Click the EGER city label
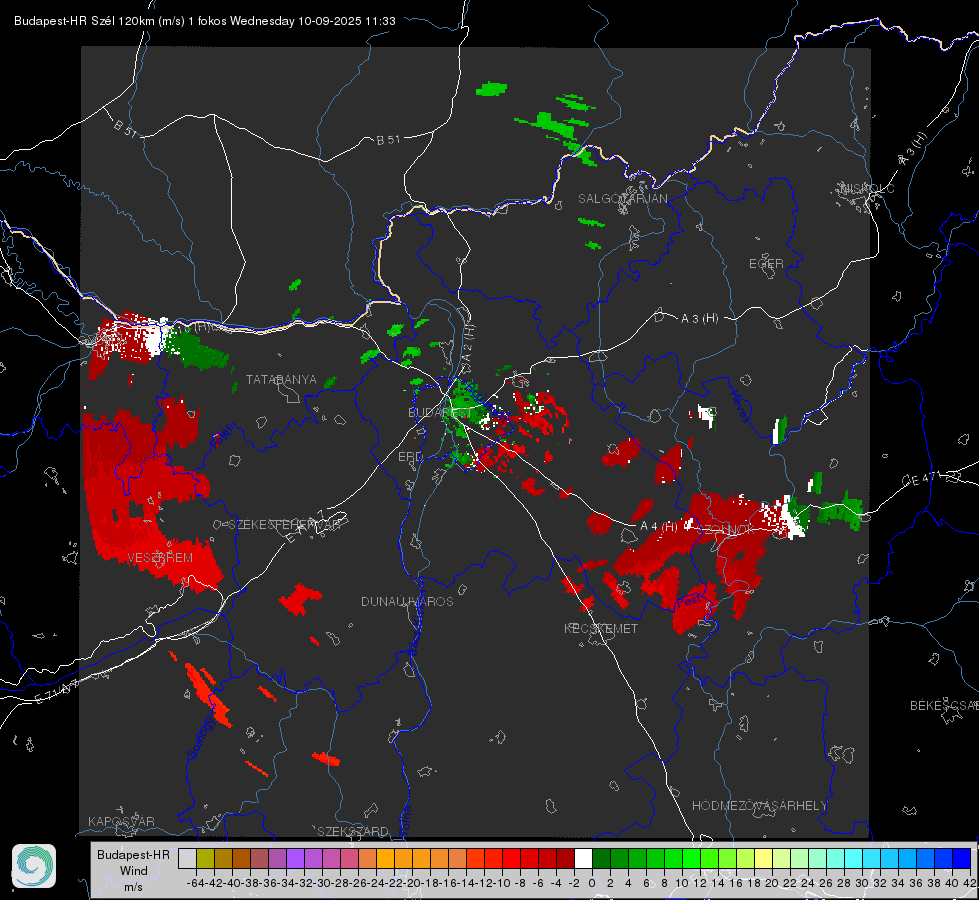The height and width of the screenshot is (900, 979). click(x=766, y=264)
